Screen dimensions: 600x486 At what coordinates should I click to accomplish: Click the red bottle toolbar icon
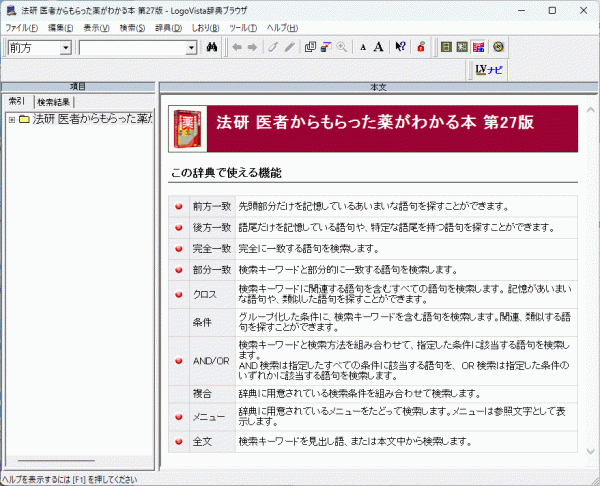coord(421,47)
